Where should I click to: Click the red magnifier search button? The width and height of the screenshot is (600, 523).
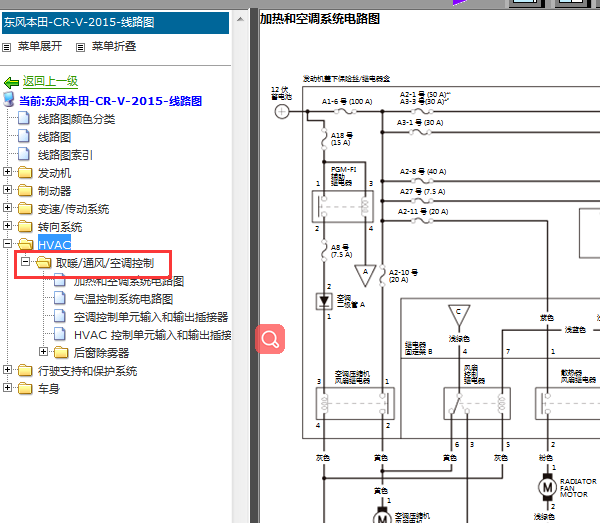(x=270, y=339)
